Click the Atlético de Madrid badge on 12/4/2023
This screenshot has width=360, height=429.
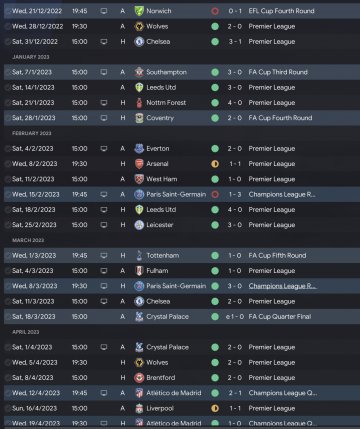click(x=139, y=393)
